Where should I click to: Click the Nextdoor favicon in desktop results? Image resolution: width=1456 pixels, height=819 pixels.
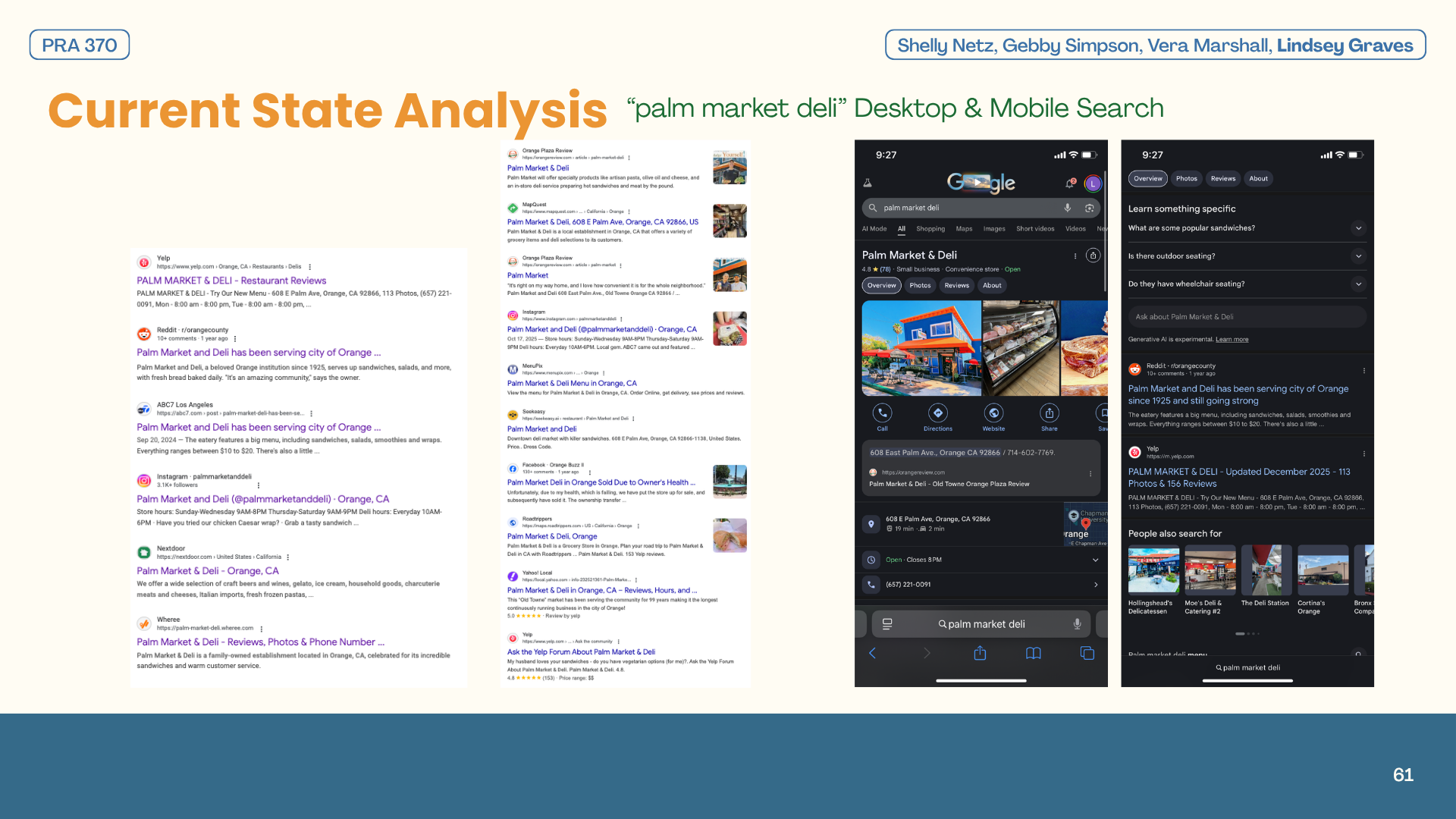144,552
